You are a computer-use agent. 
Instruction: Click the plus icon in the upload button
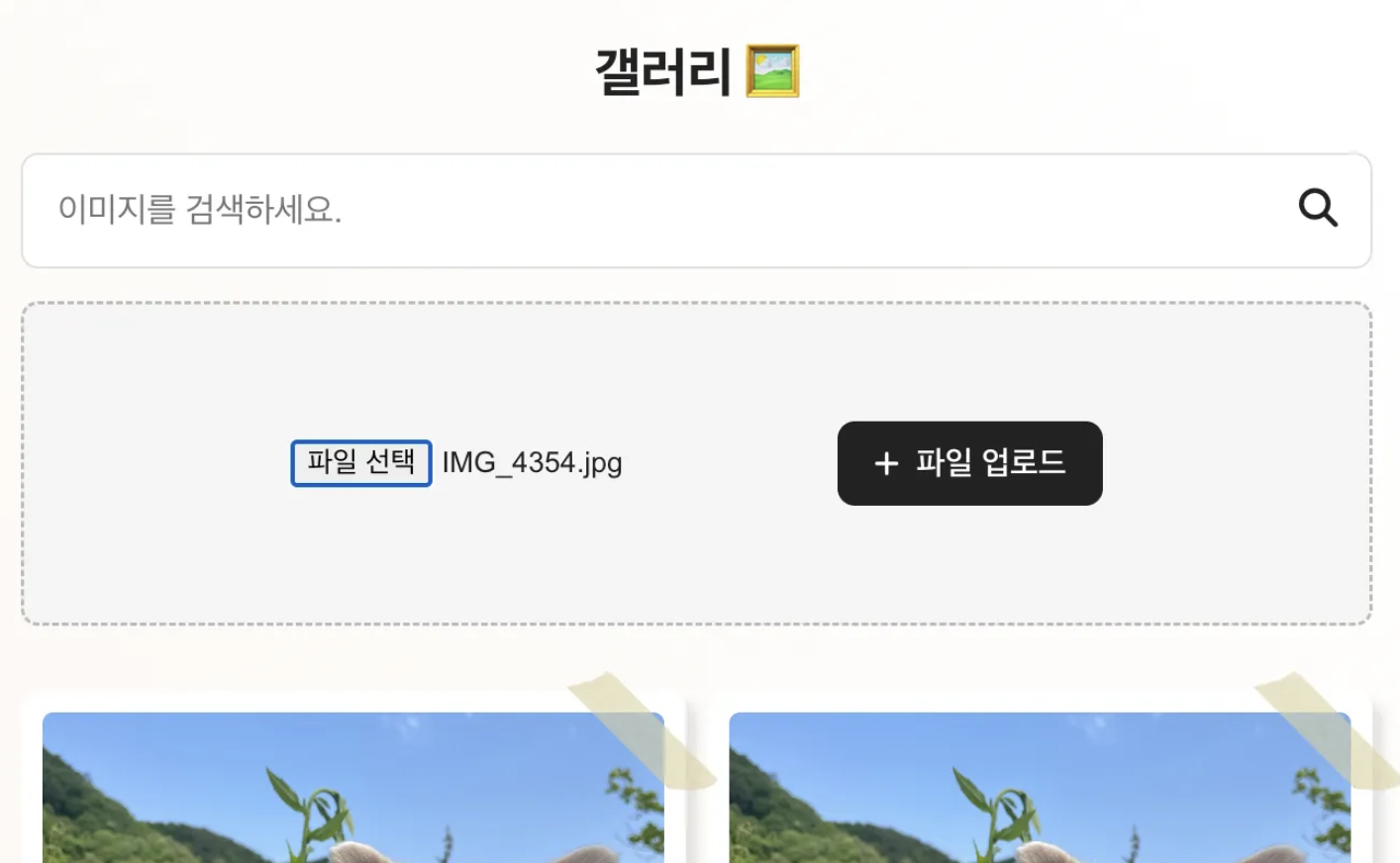coord(886,463)
